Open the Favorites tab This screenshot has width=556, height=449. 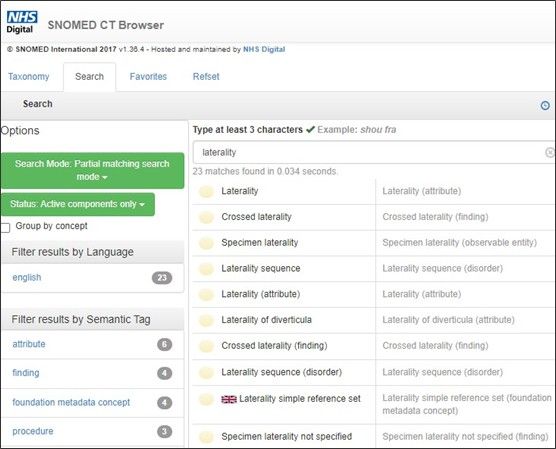click(x=148, y=77)
